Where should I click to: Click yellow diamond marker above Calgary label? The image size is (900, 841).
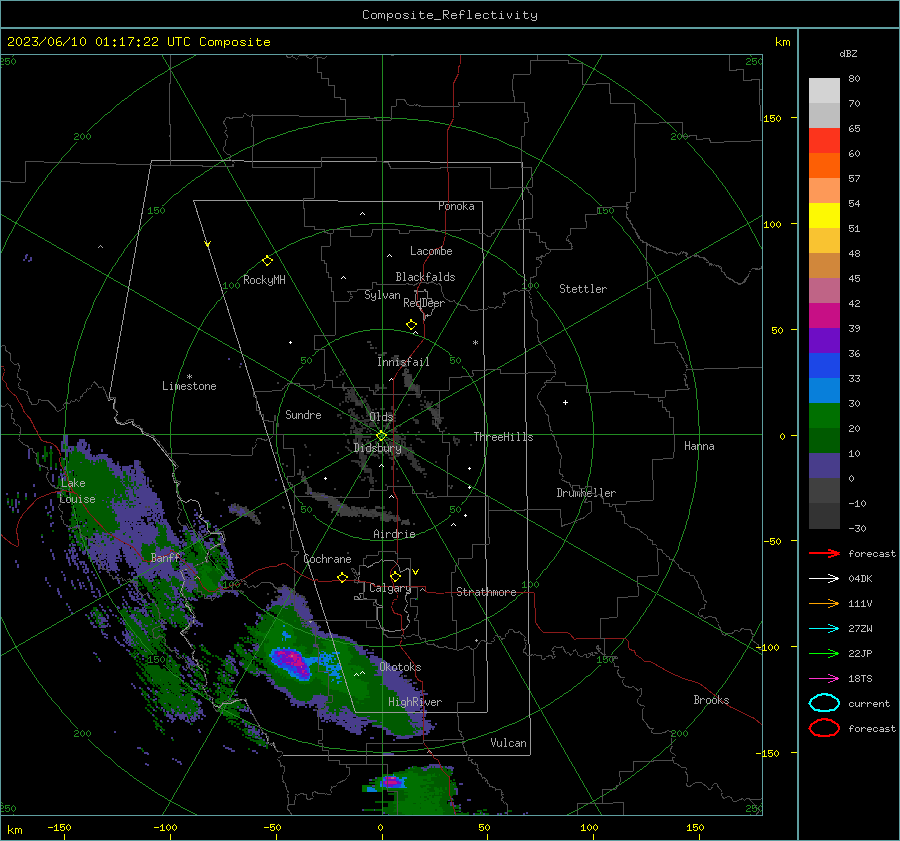pos(395,576)
